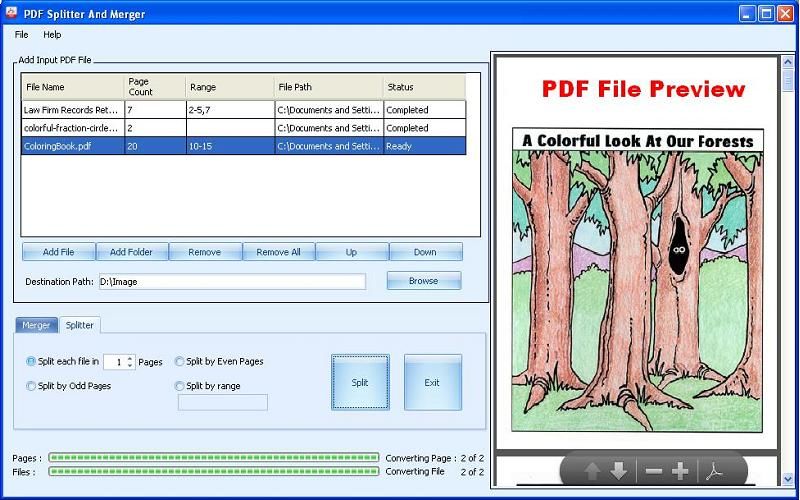This screenshot has height=500, width=800.
Task: Switch to the Merger tab
Action: [x=36, y=325]
